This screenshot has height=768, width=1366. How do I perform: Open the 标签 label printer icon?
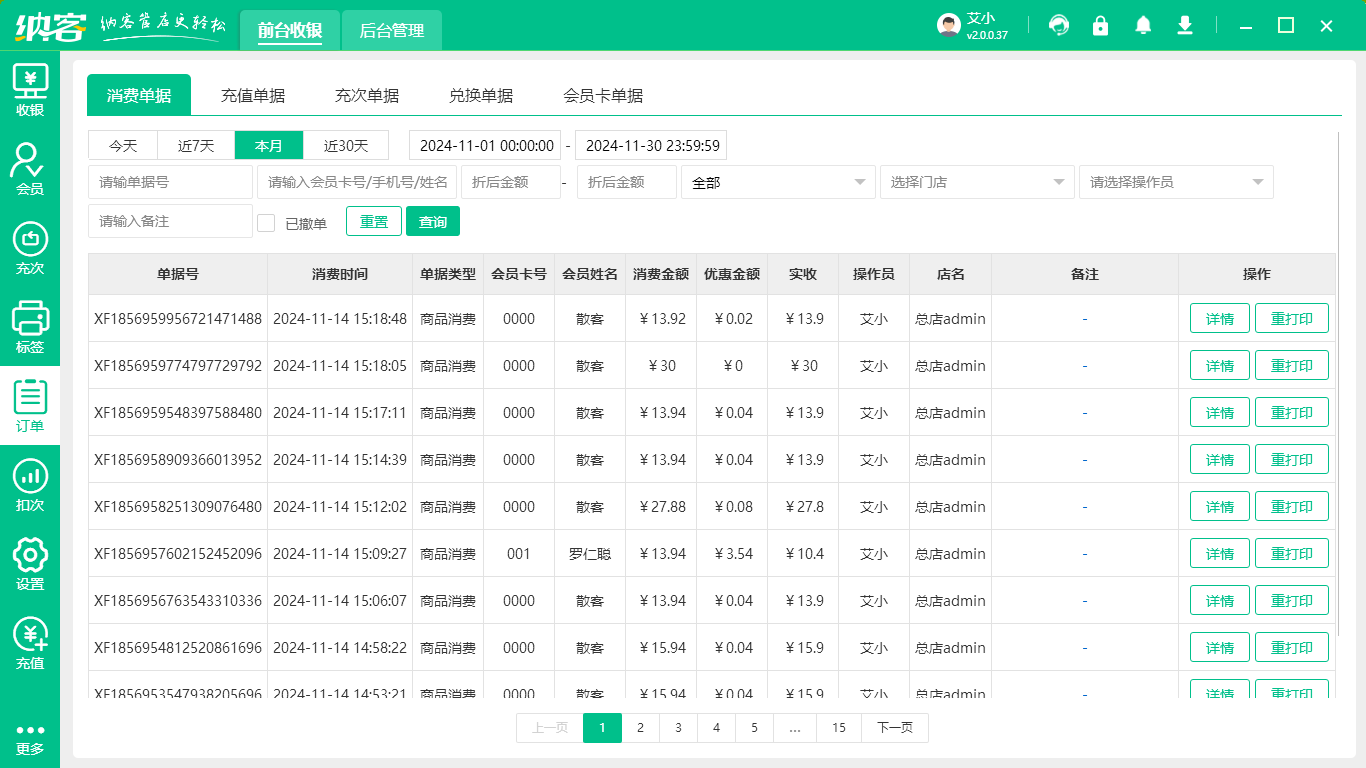(30, 327)
